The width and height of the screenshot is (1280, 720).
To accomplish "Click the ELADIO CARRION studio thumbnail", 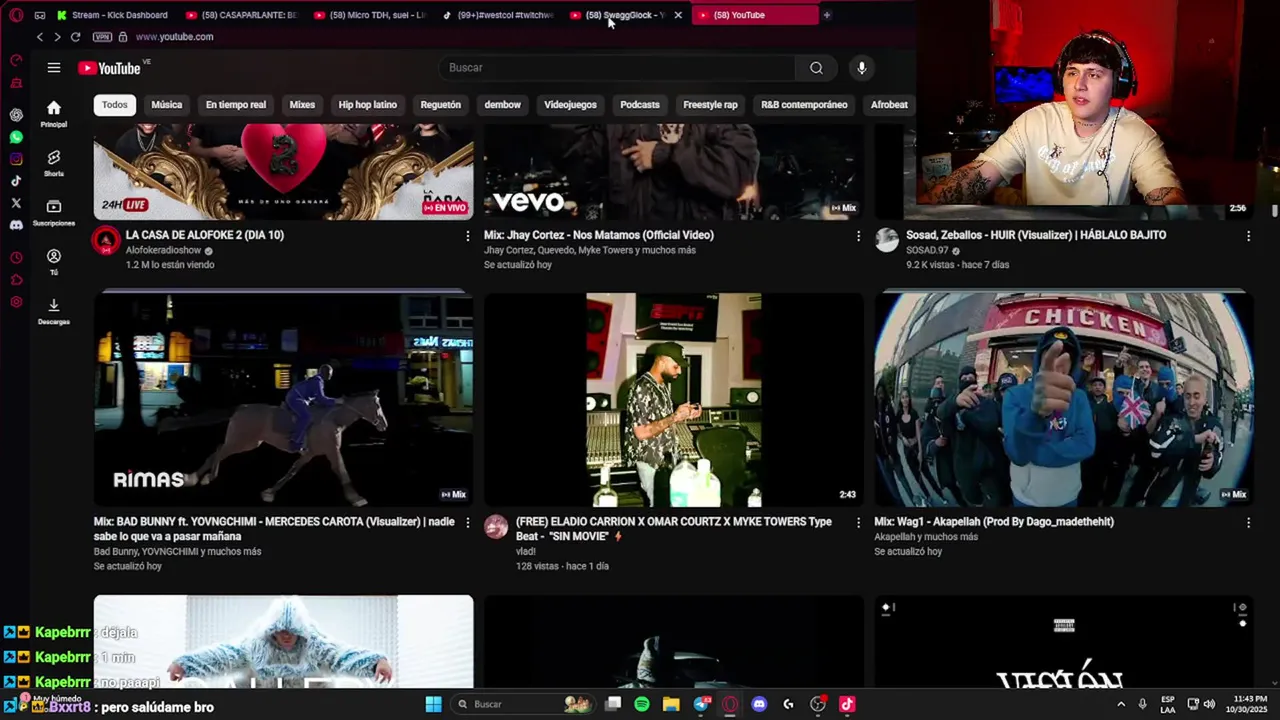I will click(674, 400).
